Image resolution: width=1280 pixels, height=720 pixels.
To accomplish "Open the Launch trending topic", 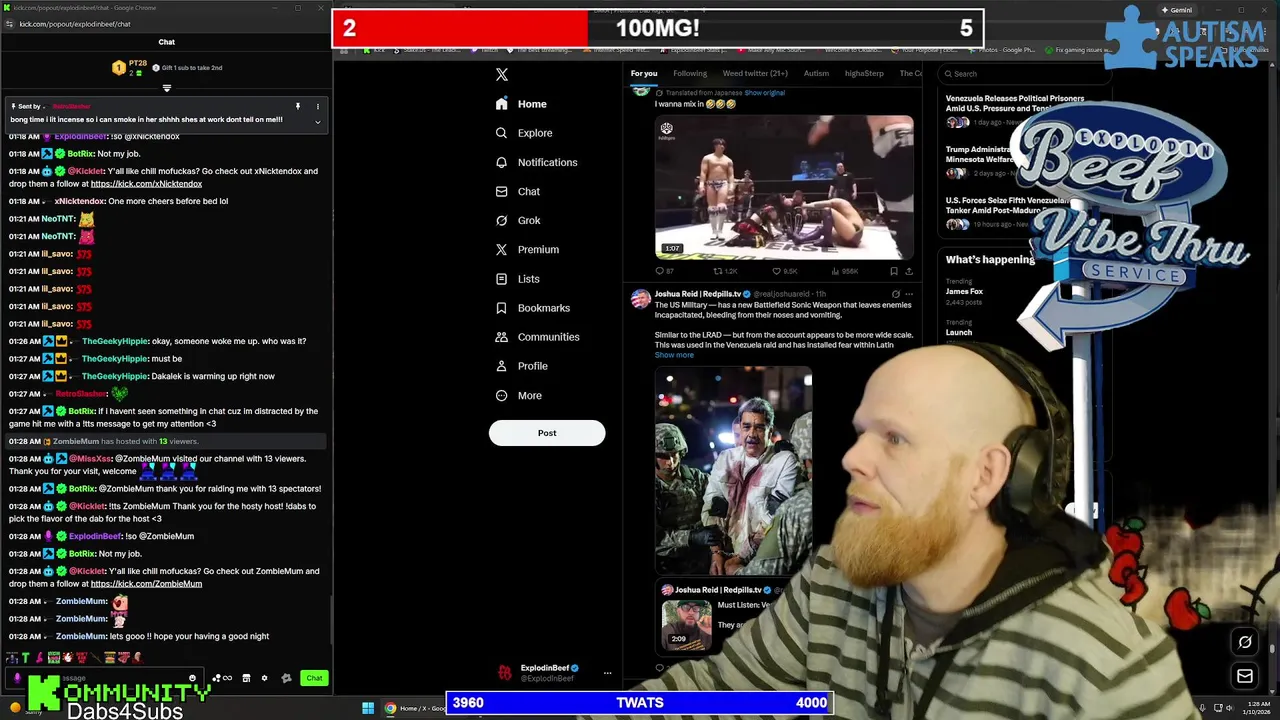I will click(959, 332).
